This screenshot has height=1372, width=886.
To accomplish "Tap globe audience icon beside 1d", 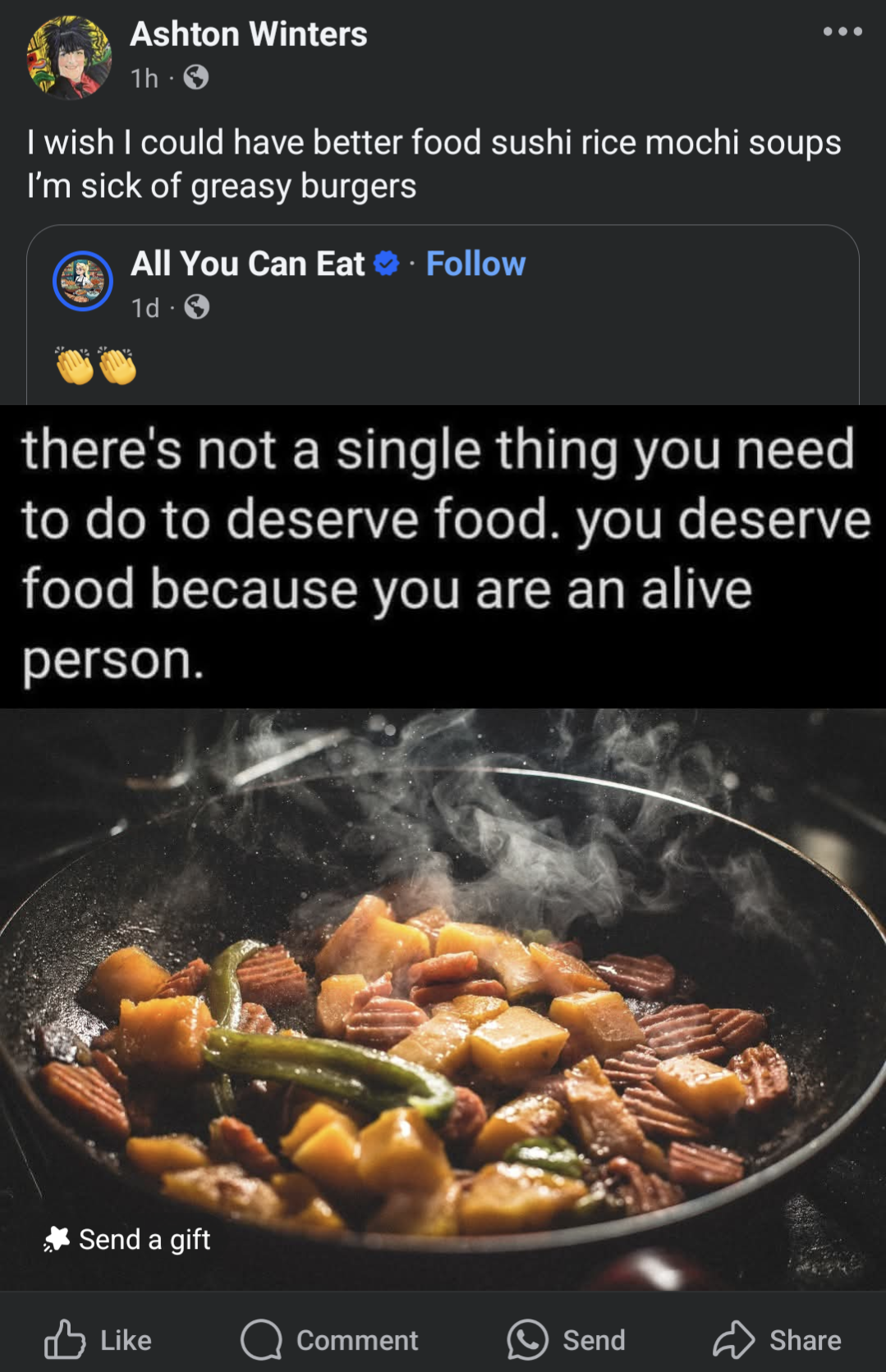I will click(196, 307).
